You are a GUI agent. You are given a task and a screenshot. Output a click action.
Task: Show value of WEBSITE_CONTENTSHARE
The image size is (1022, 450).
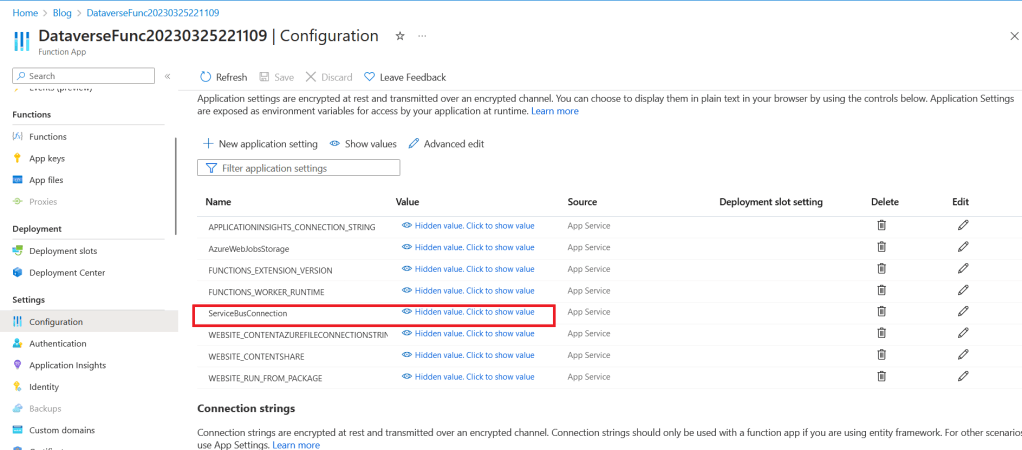tap(468, 355)
